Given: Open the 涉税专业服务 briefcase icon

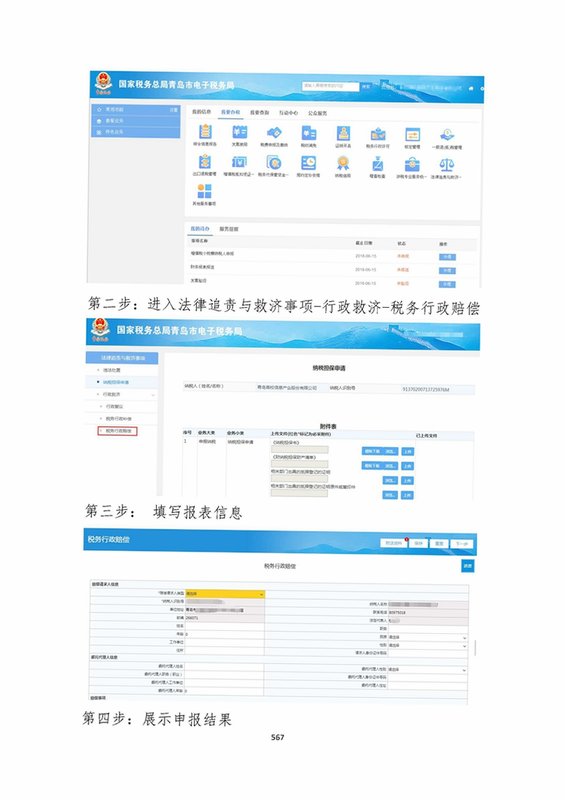Looking at the screenshot, I should pyautogui.click(x=412, y=164).
